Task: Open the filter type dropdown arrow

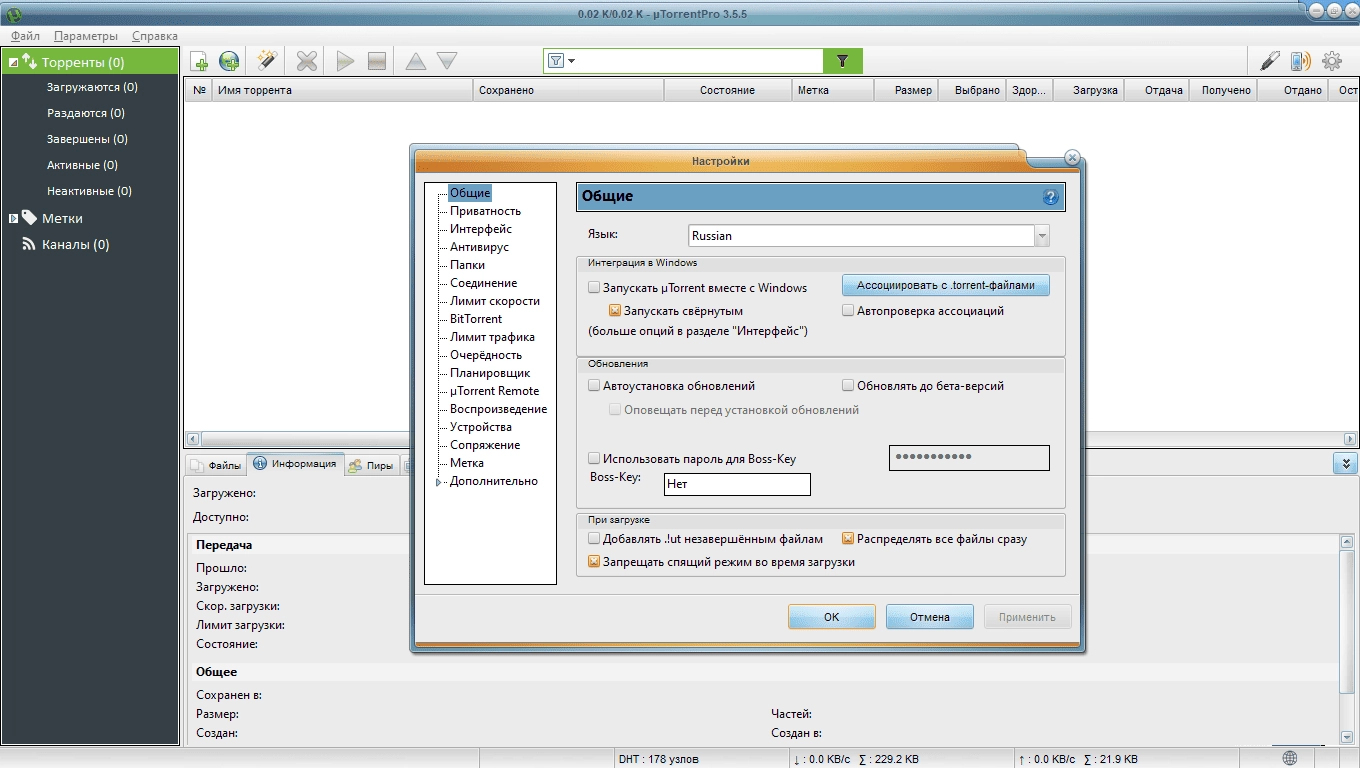Action: (x=572, y=61)
